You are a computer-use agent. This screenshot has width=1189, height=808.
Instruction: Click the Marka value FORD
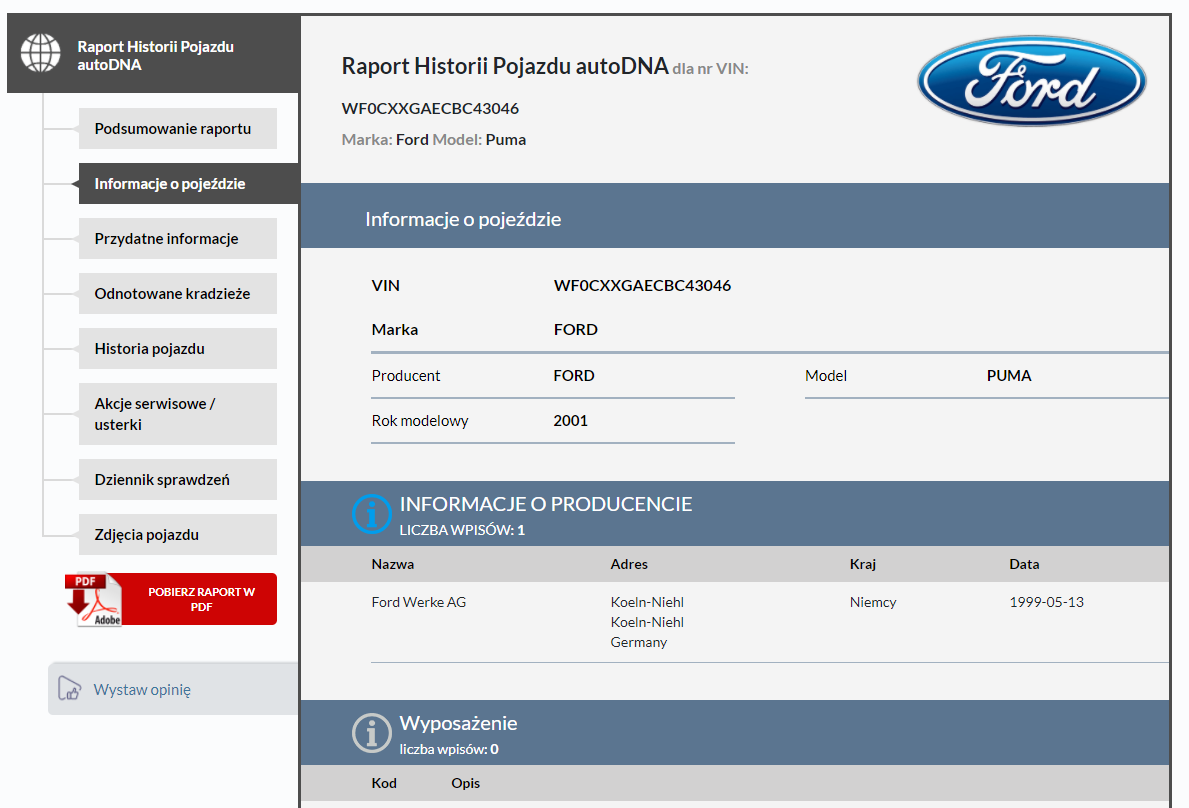coord(576,330)
